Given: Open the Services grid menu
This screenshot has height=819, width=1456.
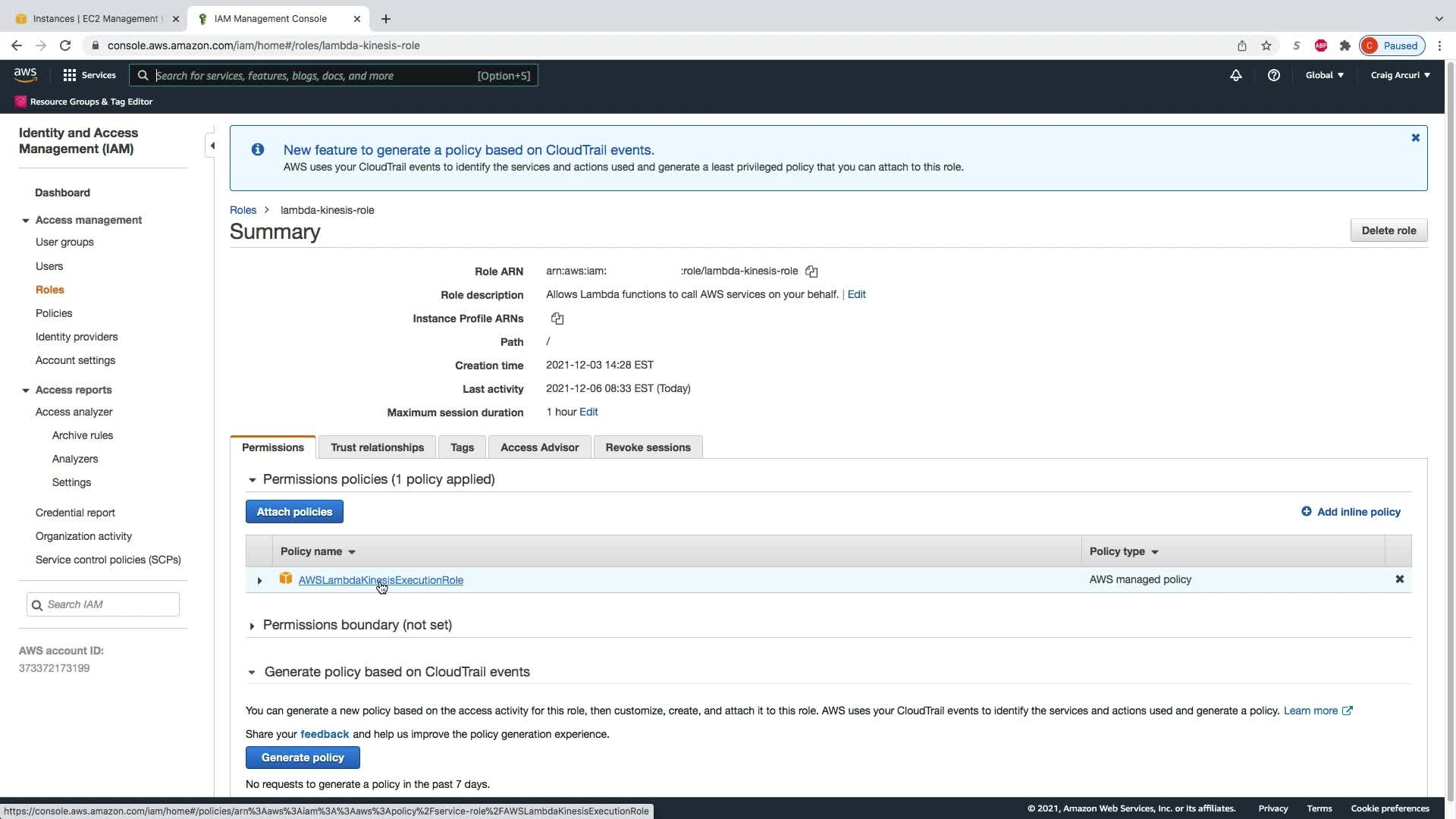Looking at the screenshot, I should click(89, 75).
